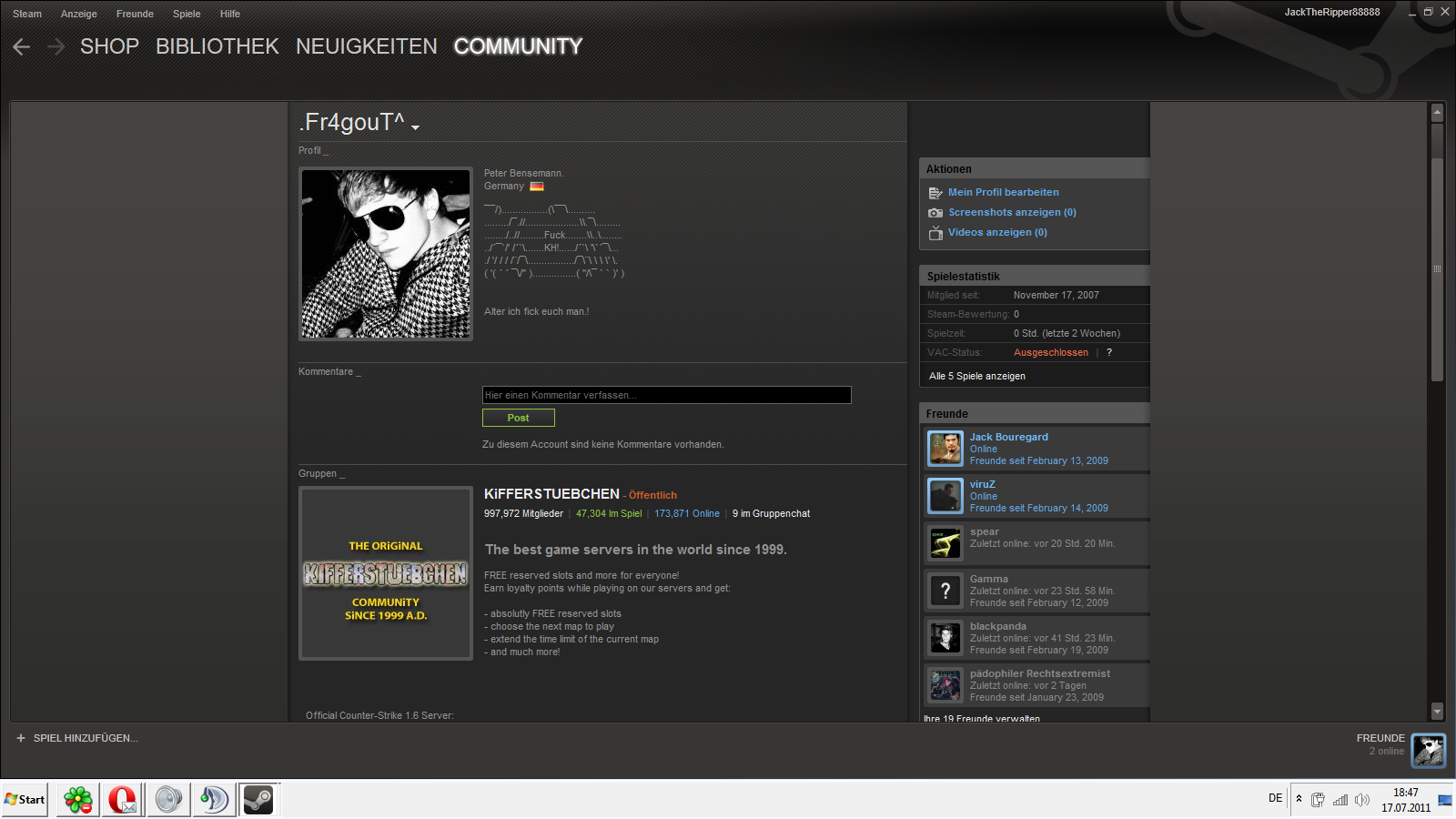Expand the .Fr4gouT^ name dropdown arrow
Viewport: 1456px width, 819px height.
(415, 127)
